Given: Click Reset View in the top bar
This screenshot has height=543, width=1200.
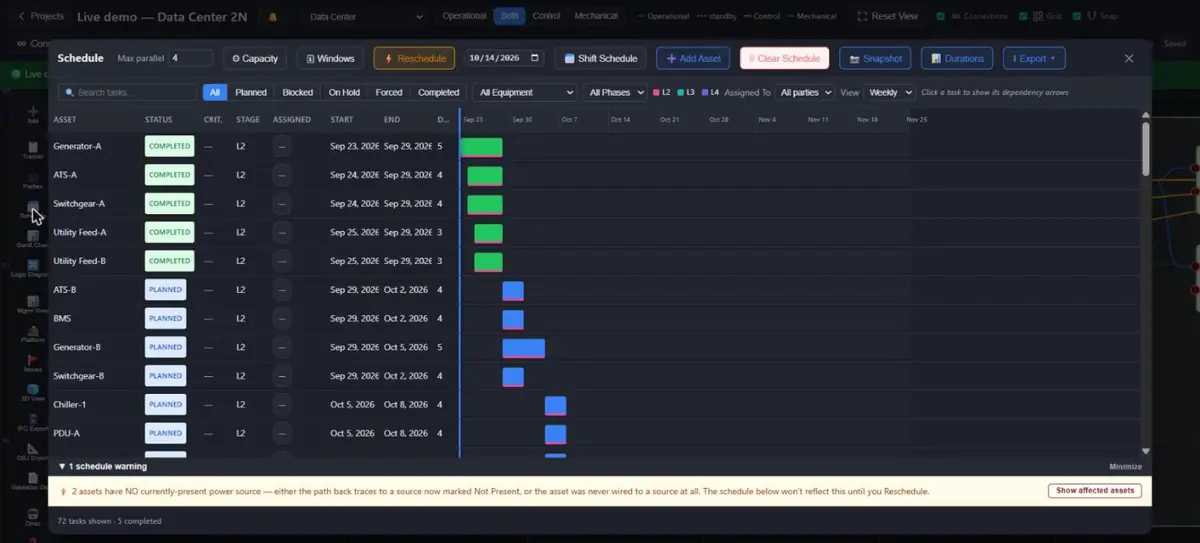Looking at the screenshot, I should [888, 16].
